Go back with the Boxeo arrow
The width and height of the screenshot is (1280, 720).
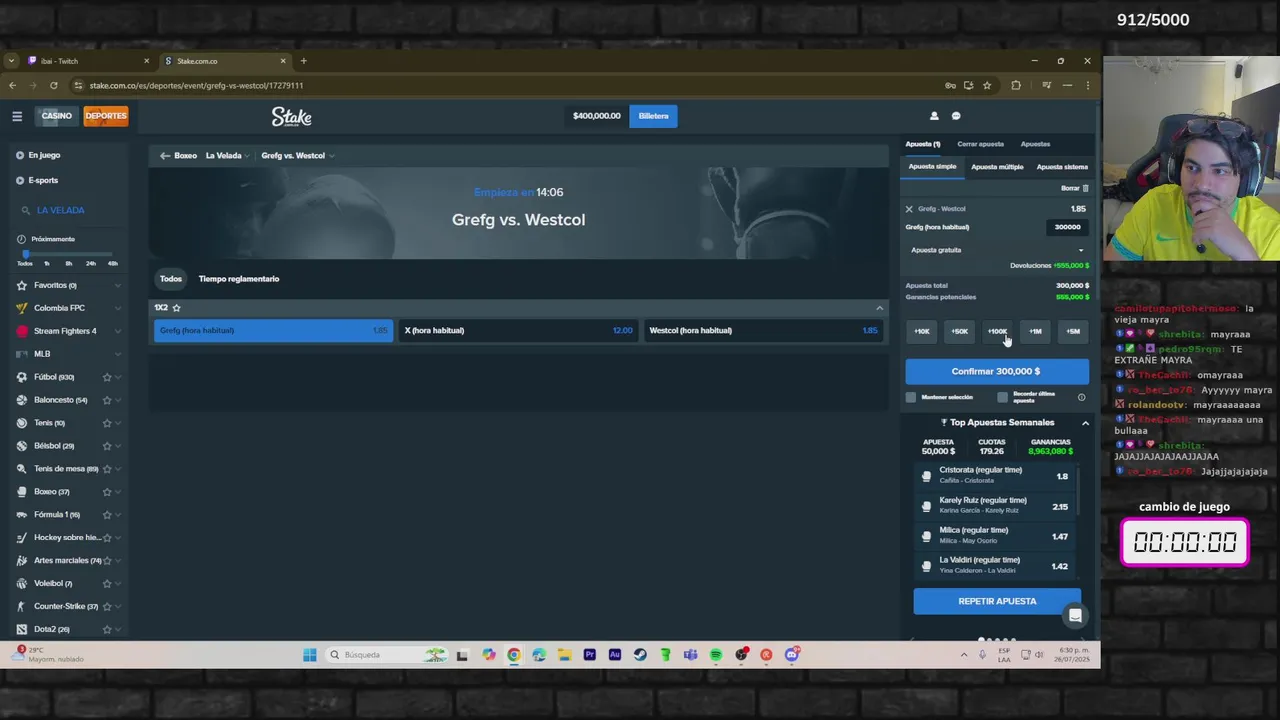click(165, 156)
